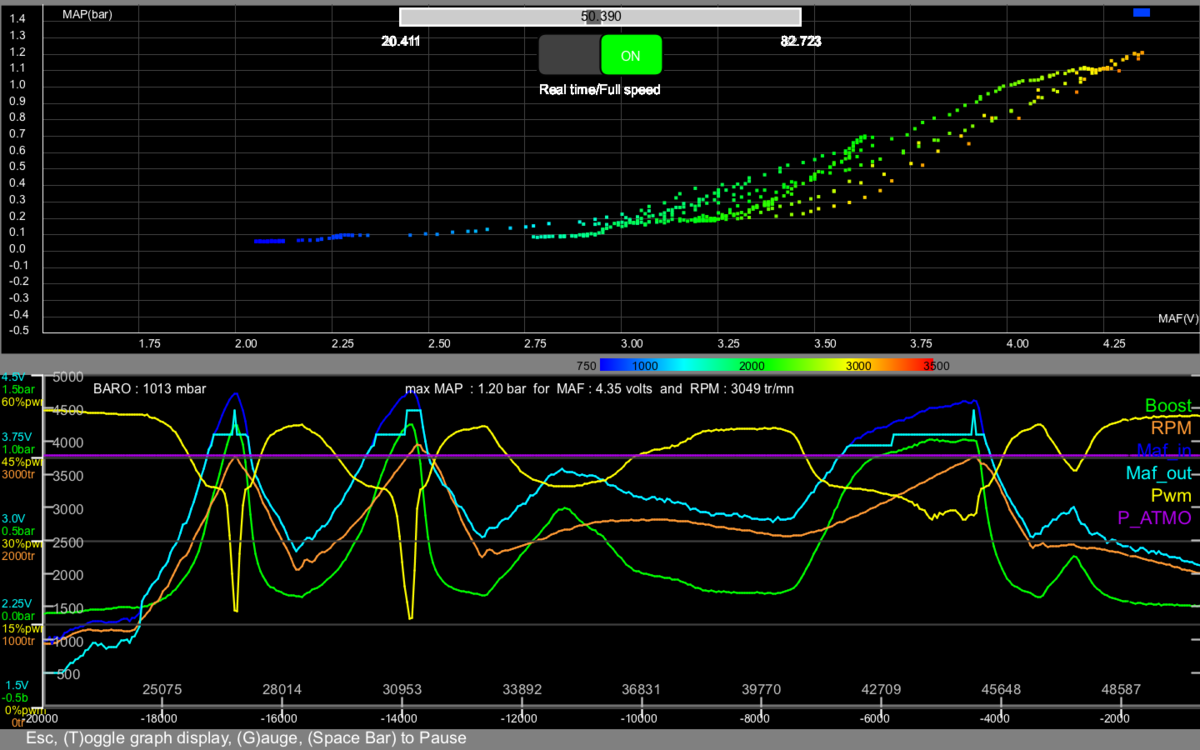
Task: Click the Real time/Full speed label
Action: pyautogui.click(x=600, y=89)
